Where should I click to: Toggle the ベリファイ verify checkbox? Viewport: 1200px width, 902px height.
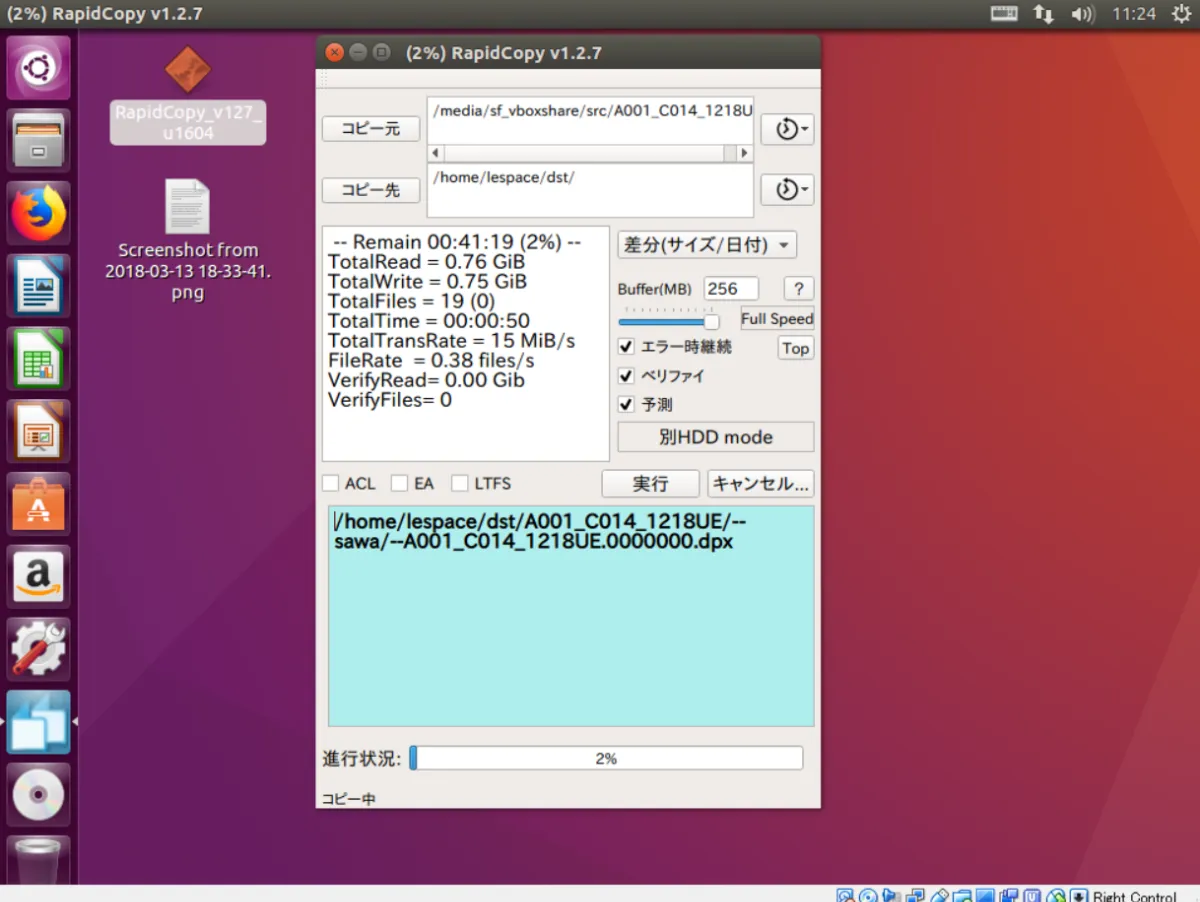[x=627, y=376]
